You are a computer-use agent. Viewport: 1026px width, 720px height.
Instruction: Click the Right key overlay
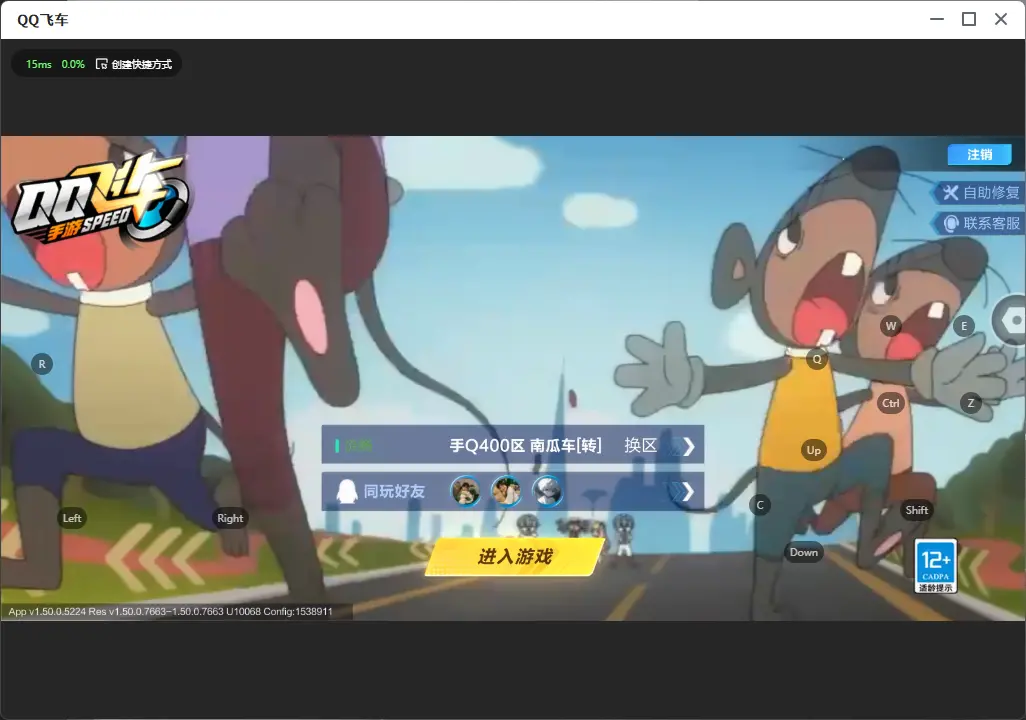230,518
